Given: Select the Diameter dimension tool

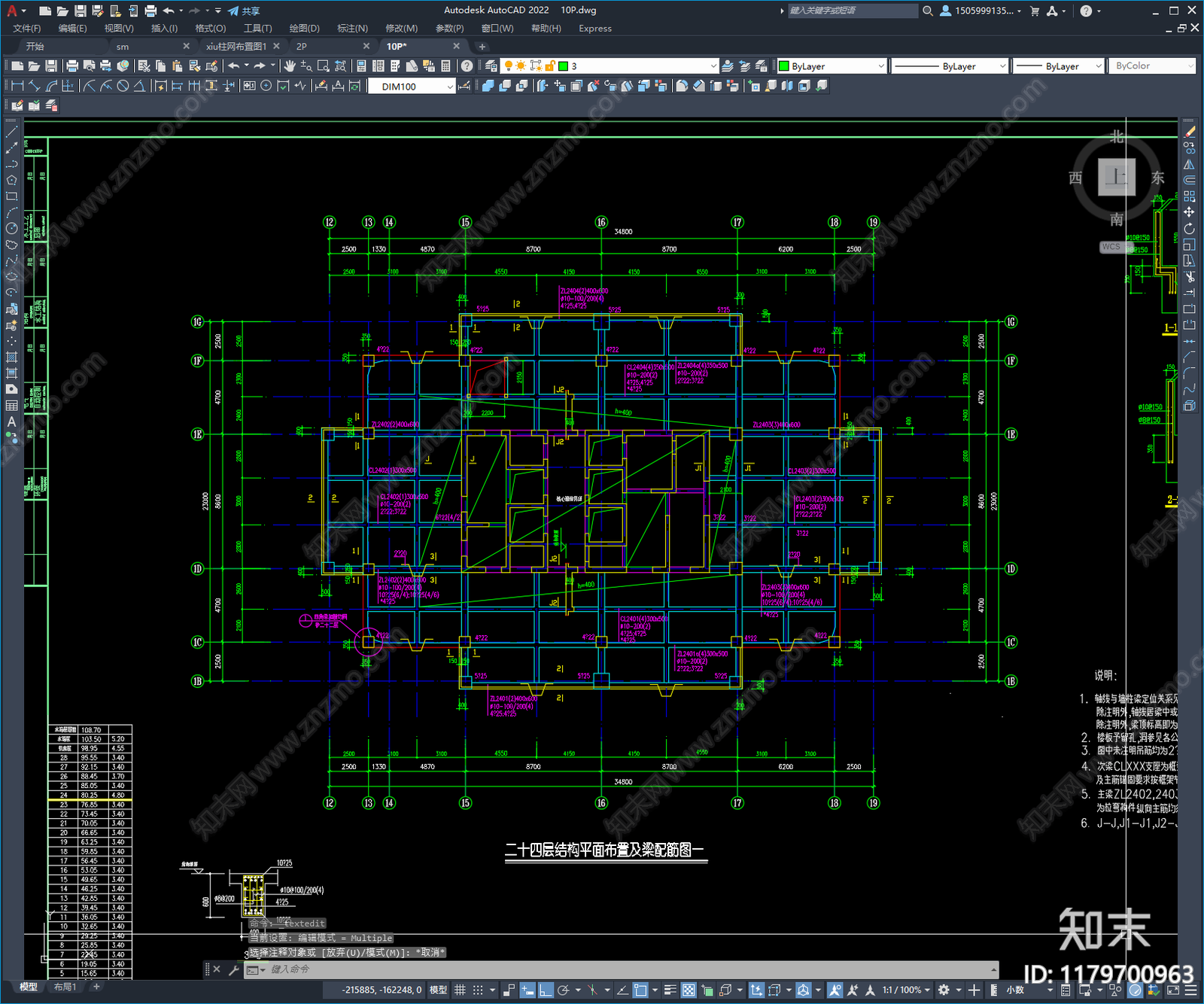Looking at the screenshot, I should [123, 86].
